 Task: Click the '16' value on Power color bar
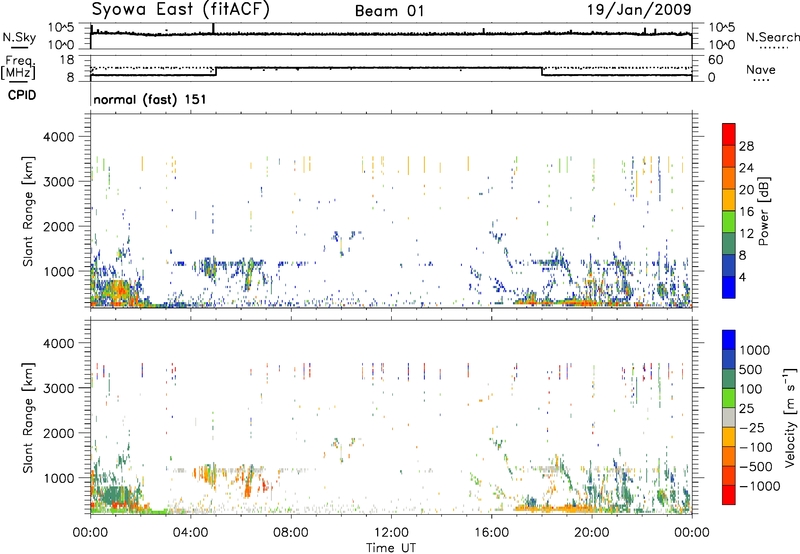click(746, 211)
